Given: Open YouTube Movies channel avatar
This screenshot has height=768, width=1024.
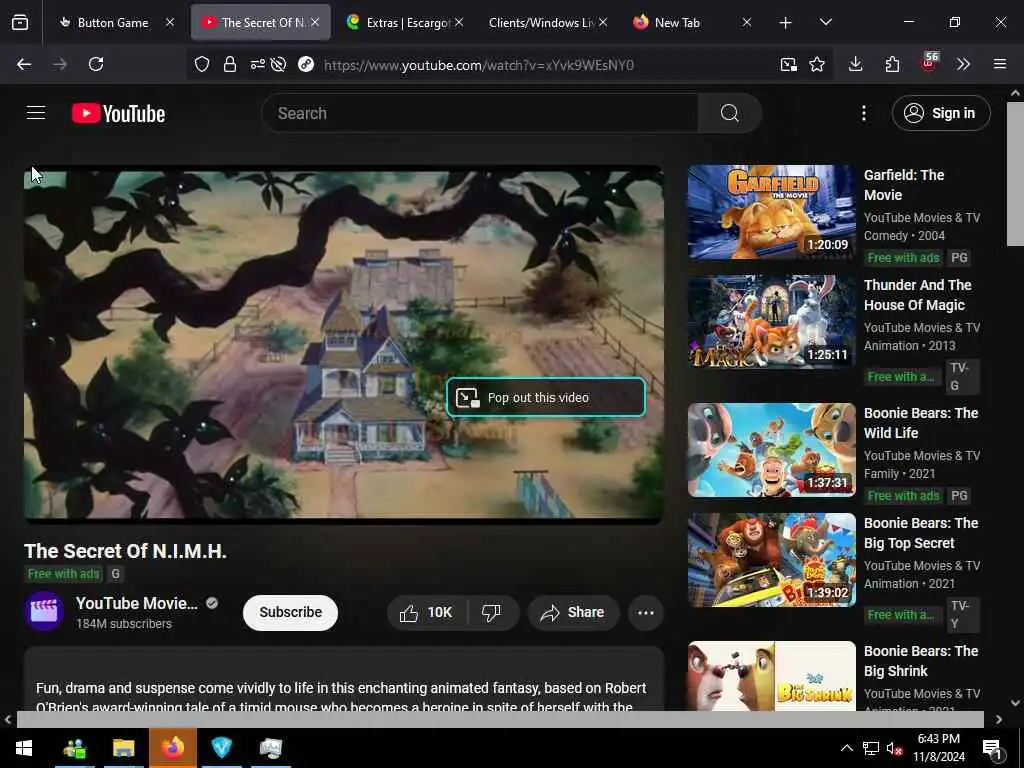Looking at the screenshot, I should pos(44,611).
